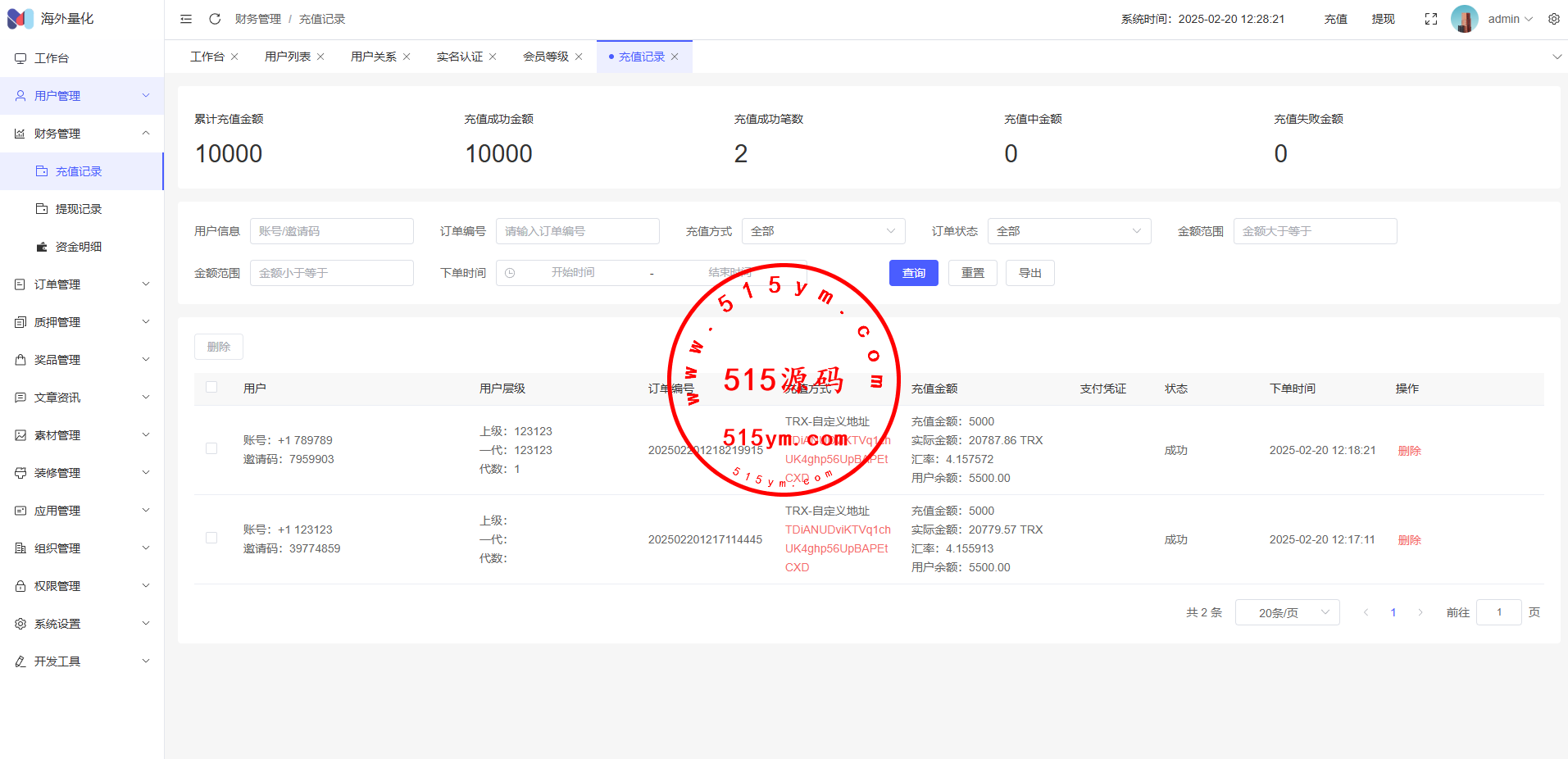1568x759 pixels.
Task: Enter fullscreen mode via the expand icon
Action: pos(1431,19)
